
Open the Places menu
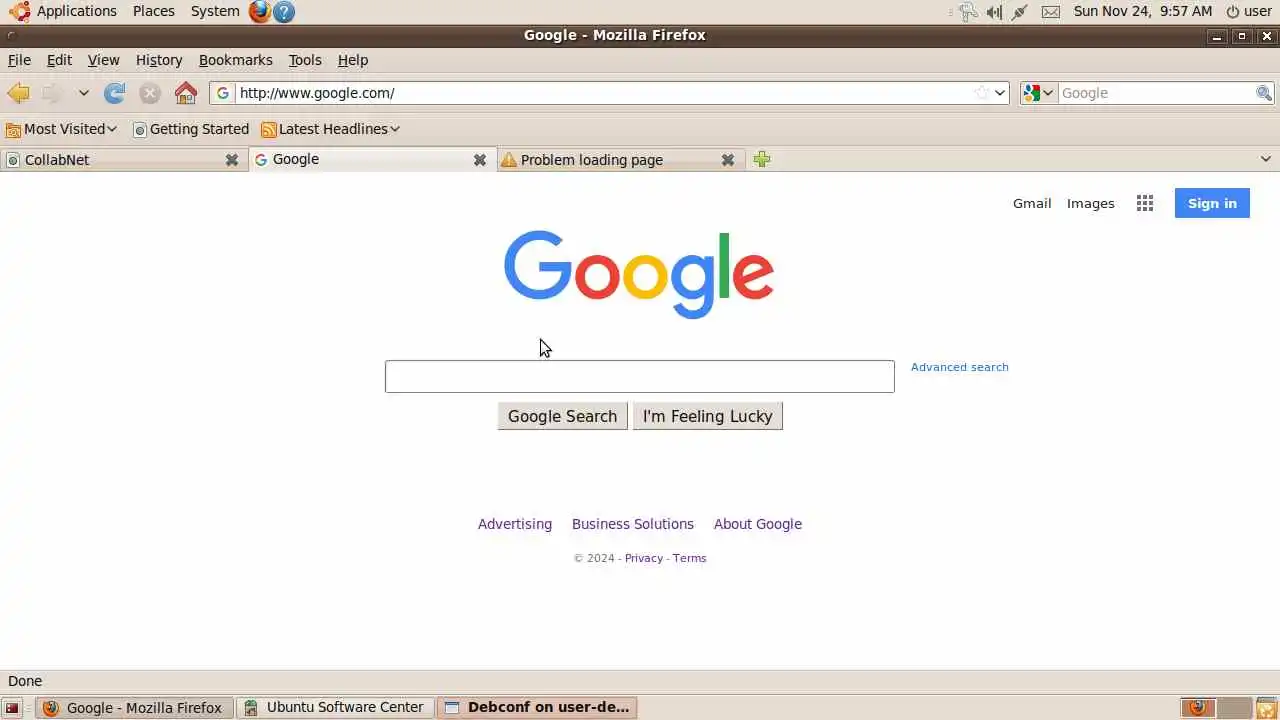point(154,11)
